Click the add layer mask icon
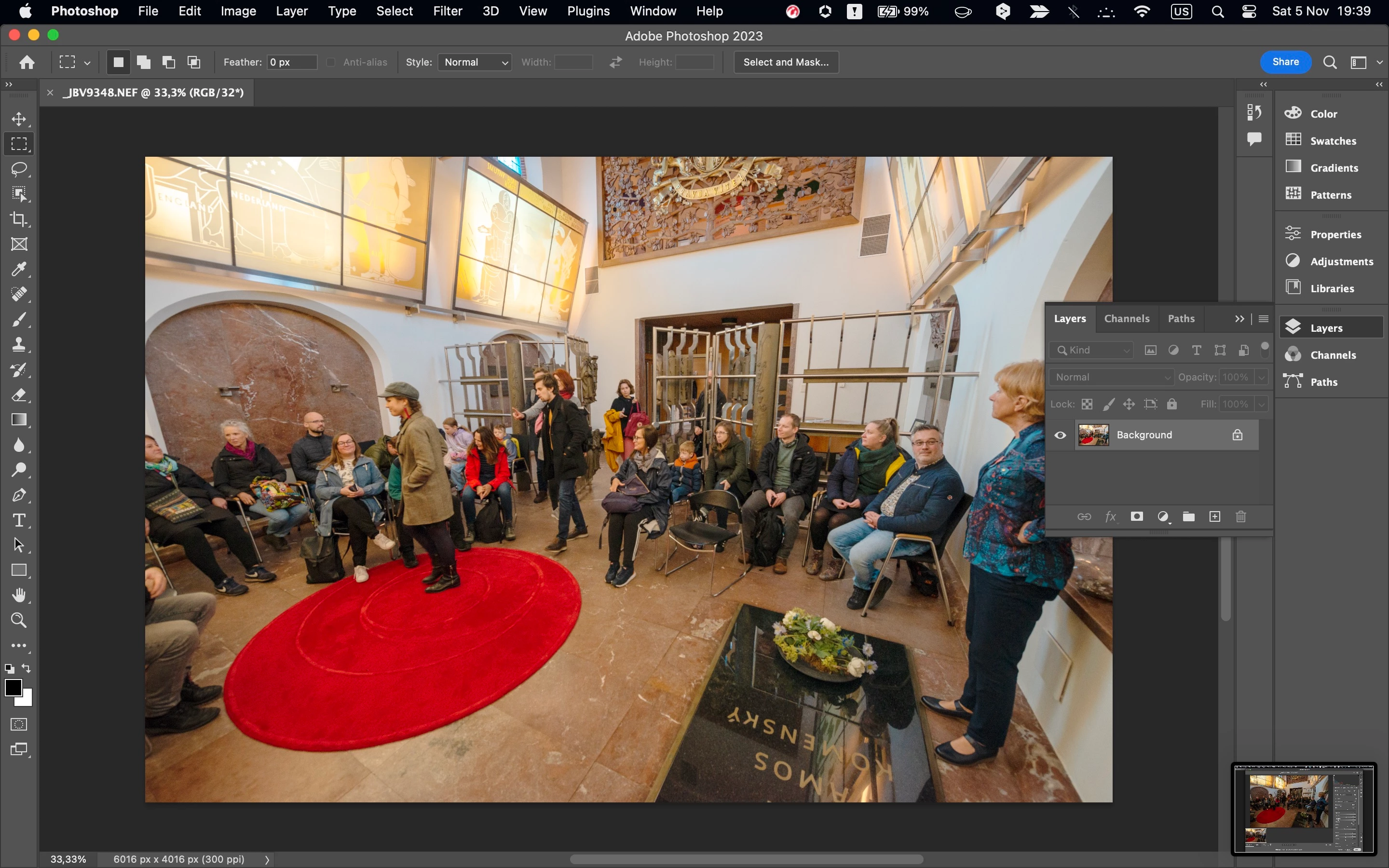Image resolution: width=1389 pixels, height=868 pixels. click(x=1136, y=516)
